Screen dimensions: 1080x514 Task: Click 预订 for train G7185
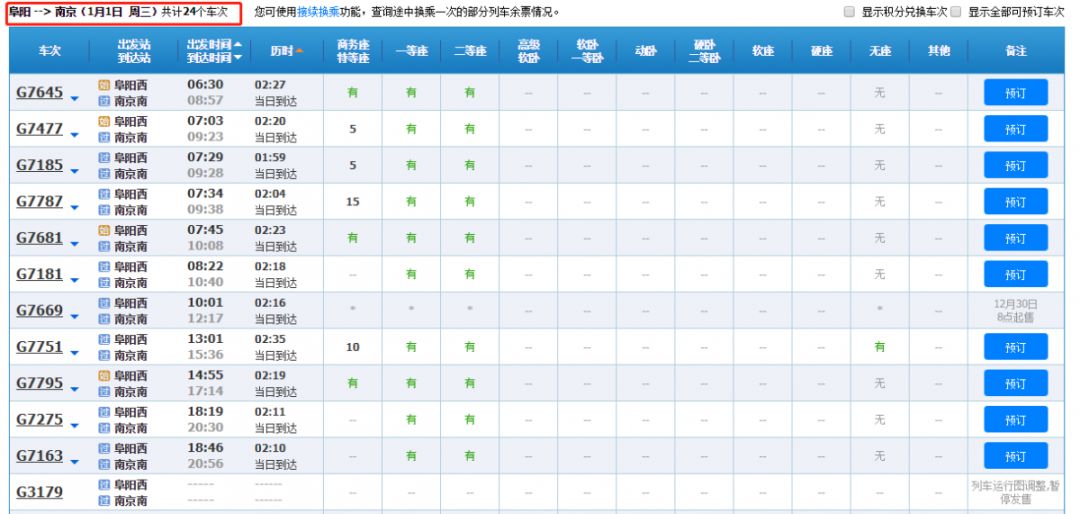(x=1016, y=165)
